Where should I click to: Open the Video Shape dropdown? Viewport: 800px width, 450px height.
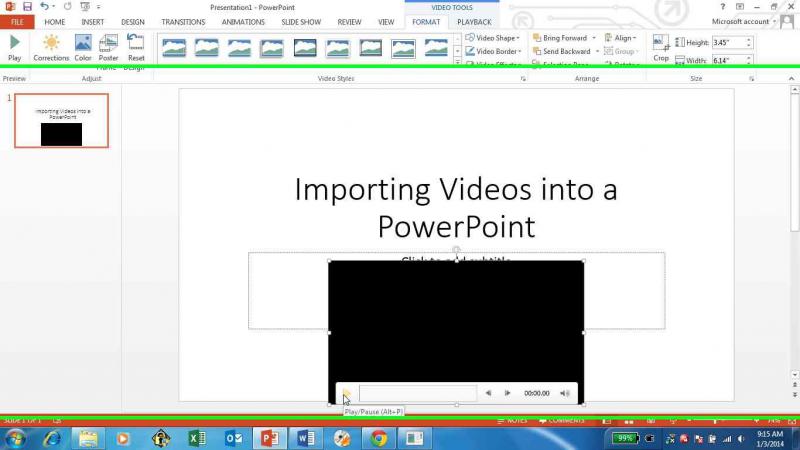492,38
